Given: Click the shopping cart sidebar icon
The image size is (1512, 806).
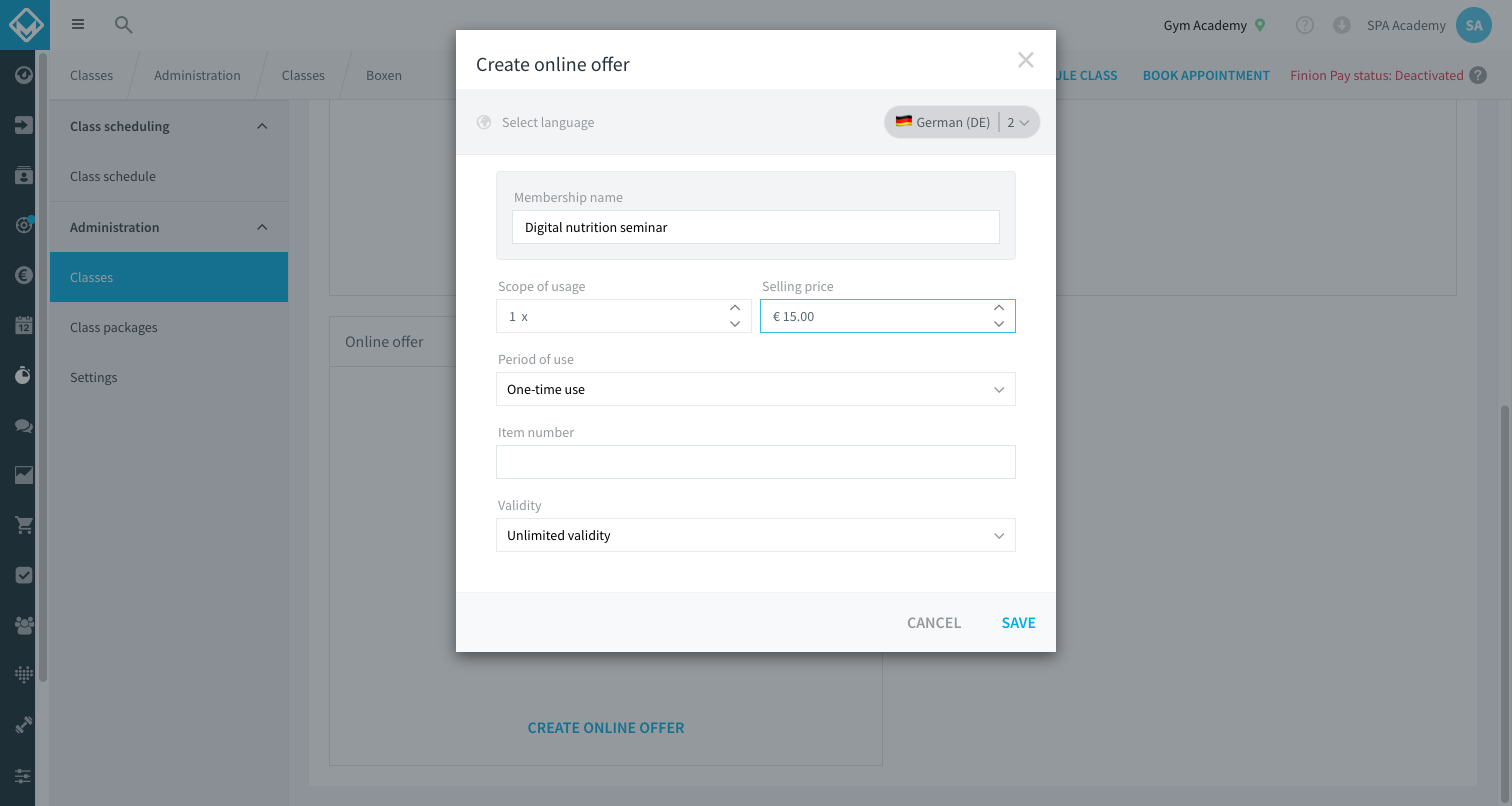Looking at the screenshot, I should (x=24, y=525).
